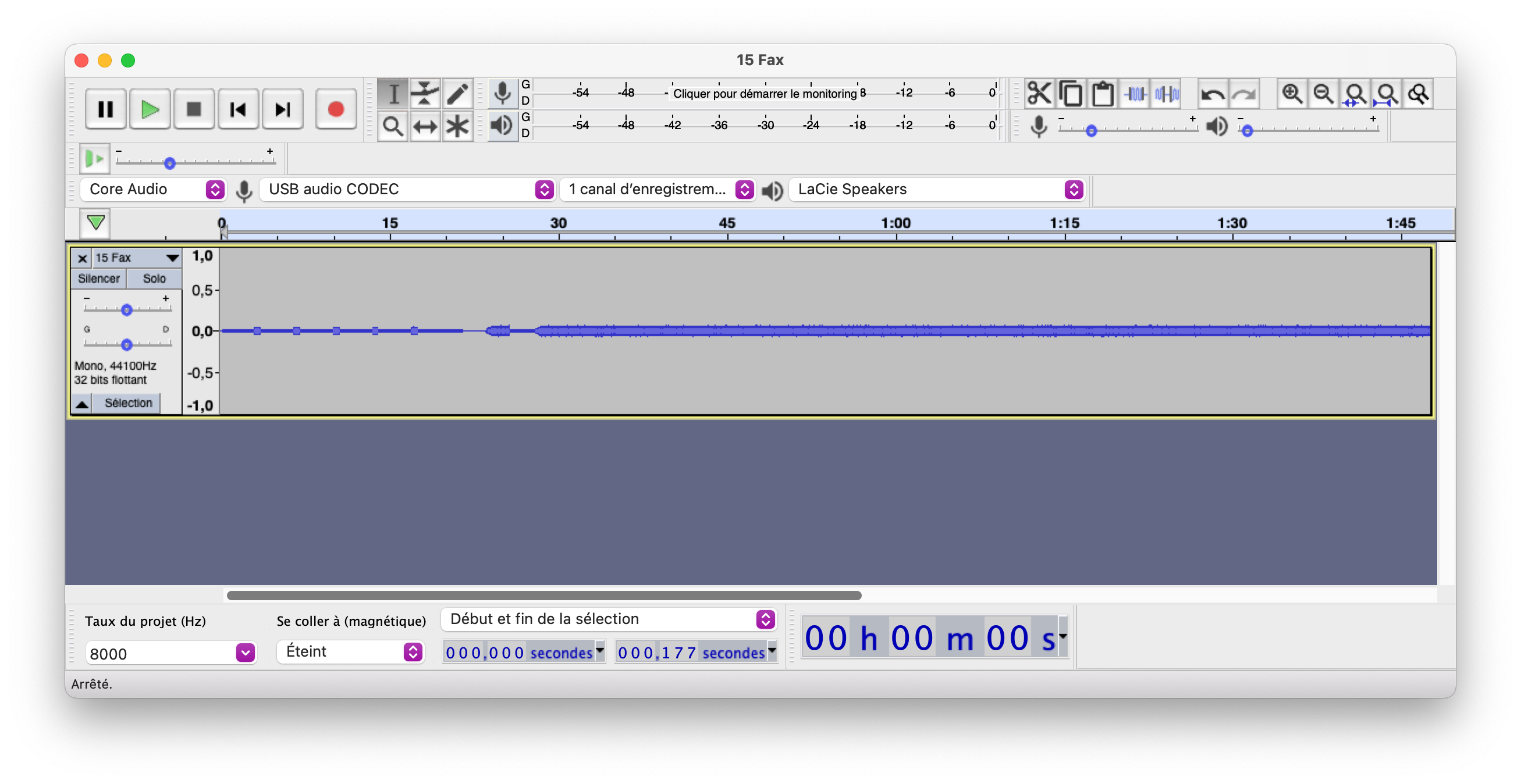The height and width of the screenshot is (784, 1521).
Task: Select the Zoom (magnifier) tool
Action: [x=393, y=126]
